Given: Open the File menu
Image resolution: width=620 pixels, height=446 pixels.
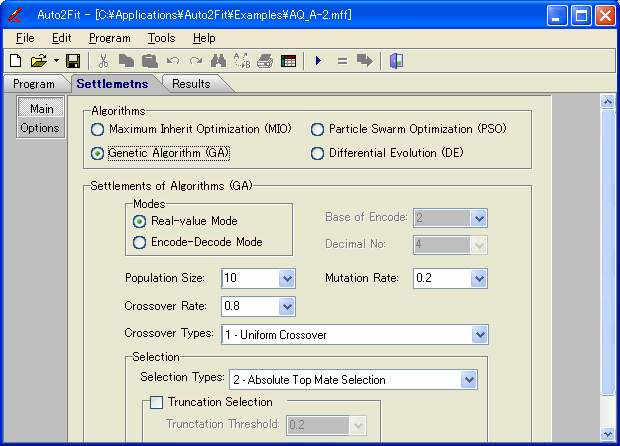Looking at the screenshot, I should coord(25,38).
